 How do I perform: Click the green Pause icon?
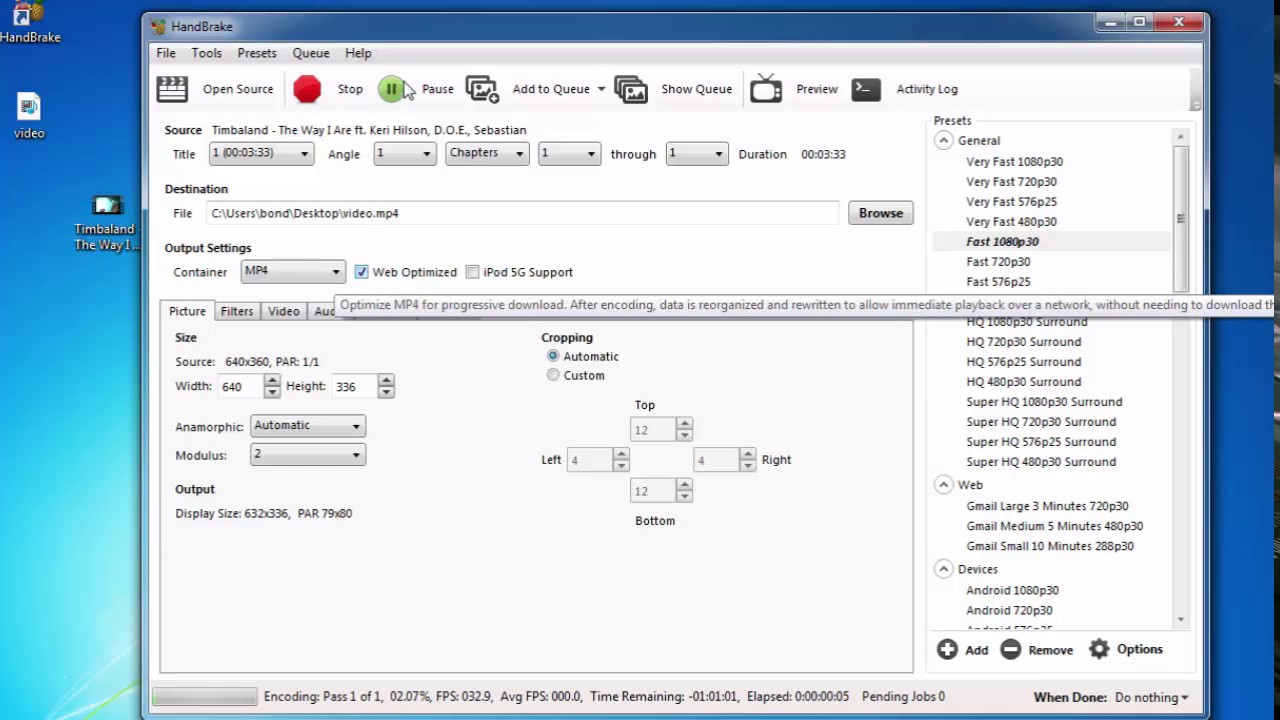(391, 89)
